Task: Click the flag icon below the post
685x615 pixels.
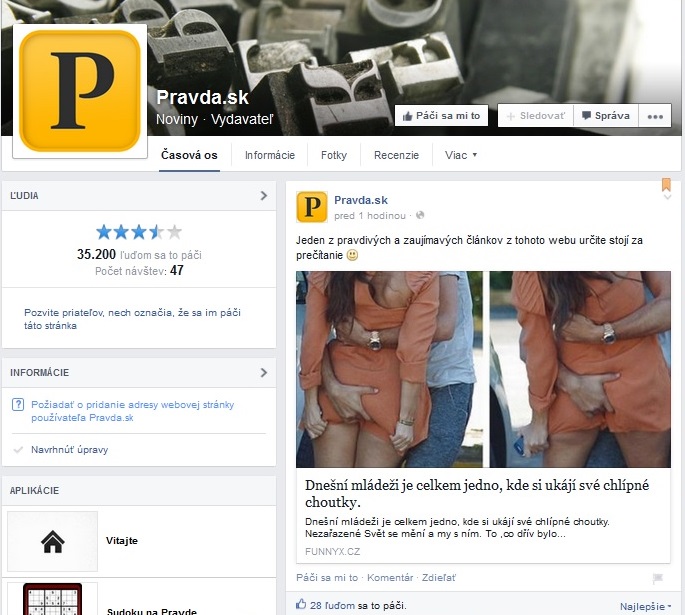Action: pyautogui.click(x=657, y=578)
